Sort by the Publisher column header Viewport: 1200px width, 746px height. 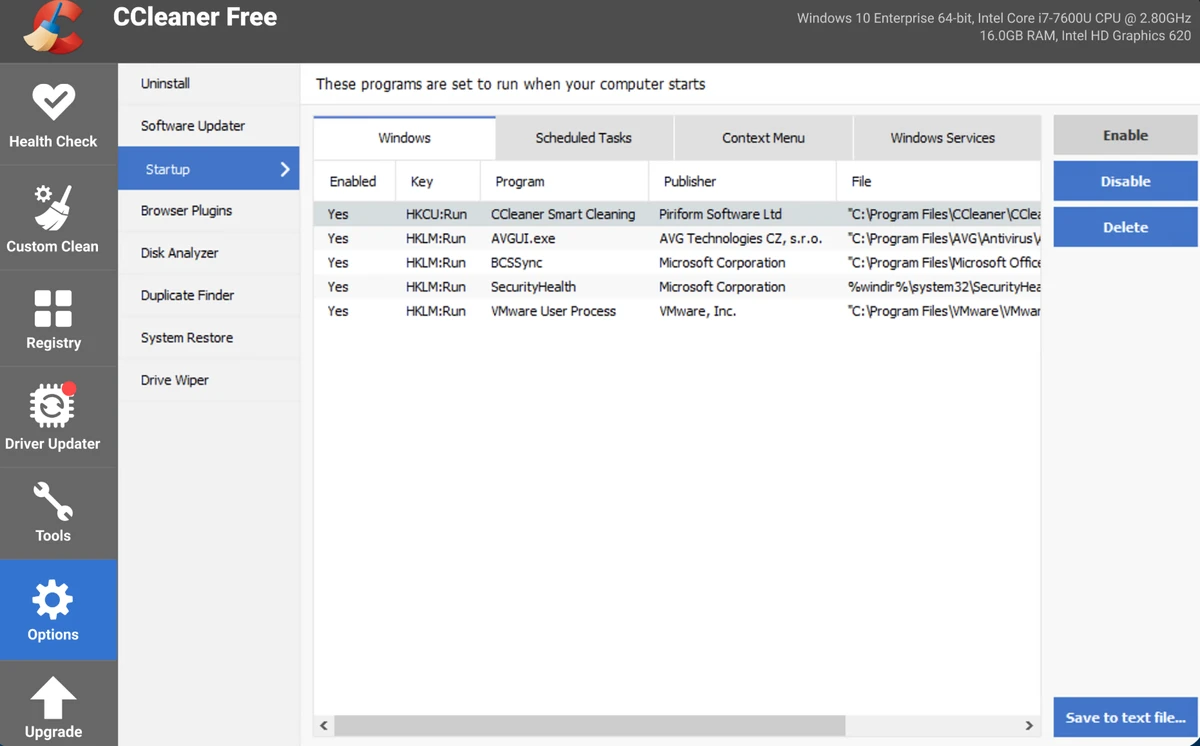pyautogui.click(x=742, y=181)
